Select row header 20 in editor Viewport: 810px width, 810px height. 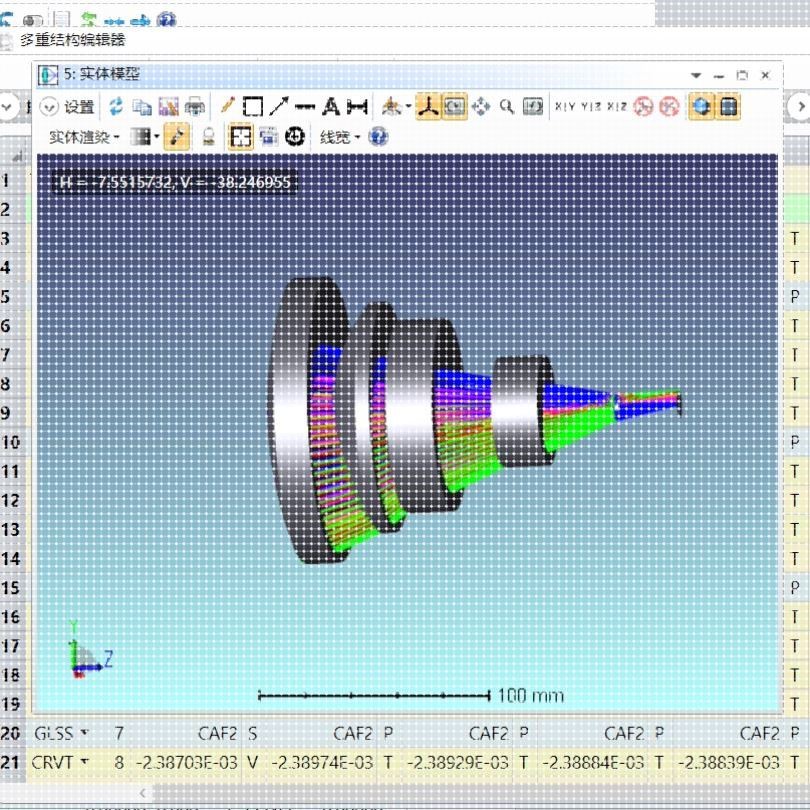tap(11, 733)
